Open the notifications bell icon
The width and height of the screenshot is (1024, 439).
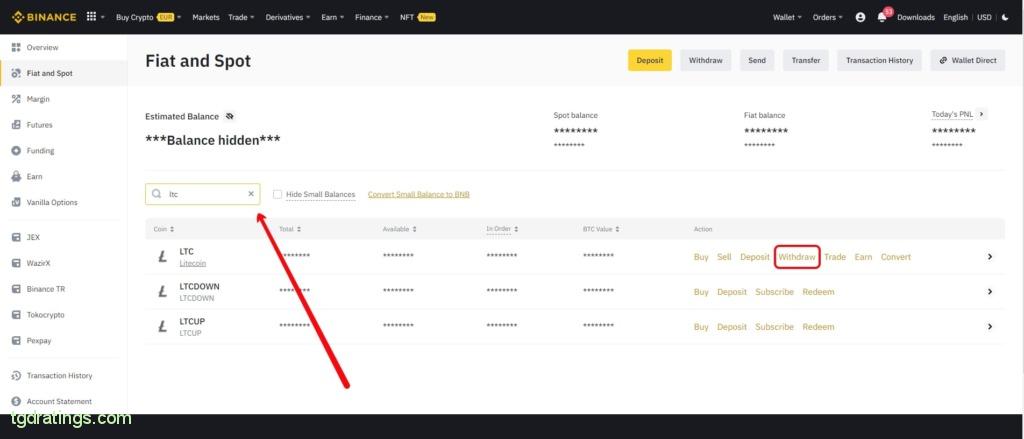coord(882,18)
